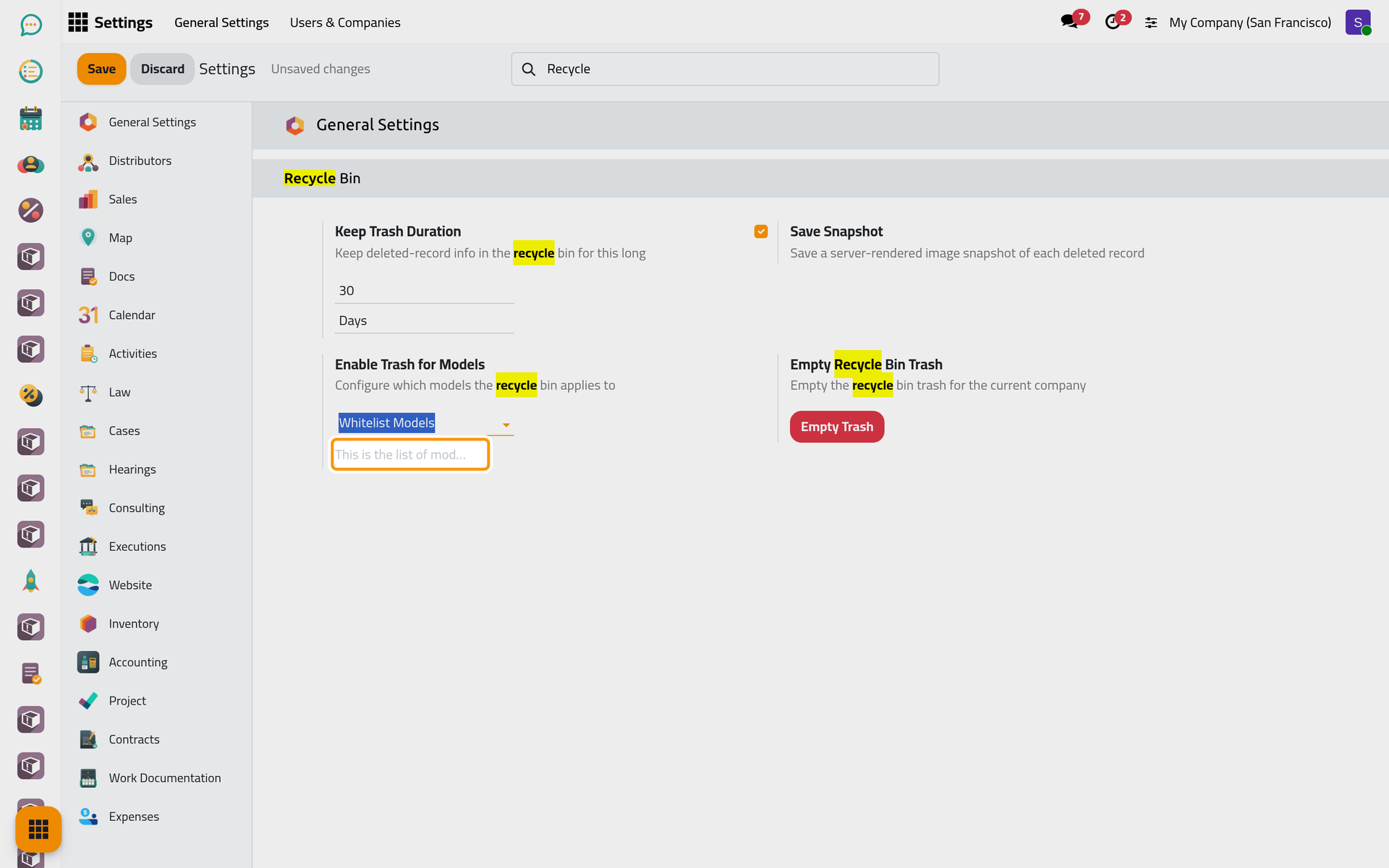Open Project settings section
The width and height of the screenshot is (1389, 868).
(156, 701)
